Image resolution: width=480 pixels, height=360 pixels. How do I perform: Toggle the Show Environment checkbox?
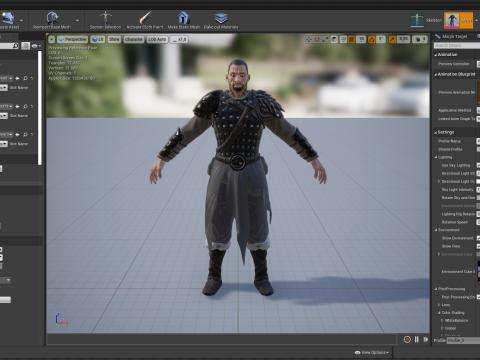click(x=478, y=238)
